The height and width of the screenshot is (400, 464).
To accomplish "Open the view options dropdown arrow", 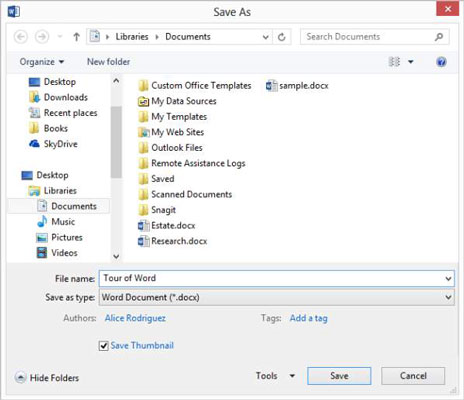I will coord(411,62).
